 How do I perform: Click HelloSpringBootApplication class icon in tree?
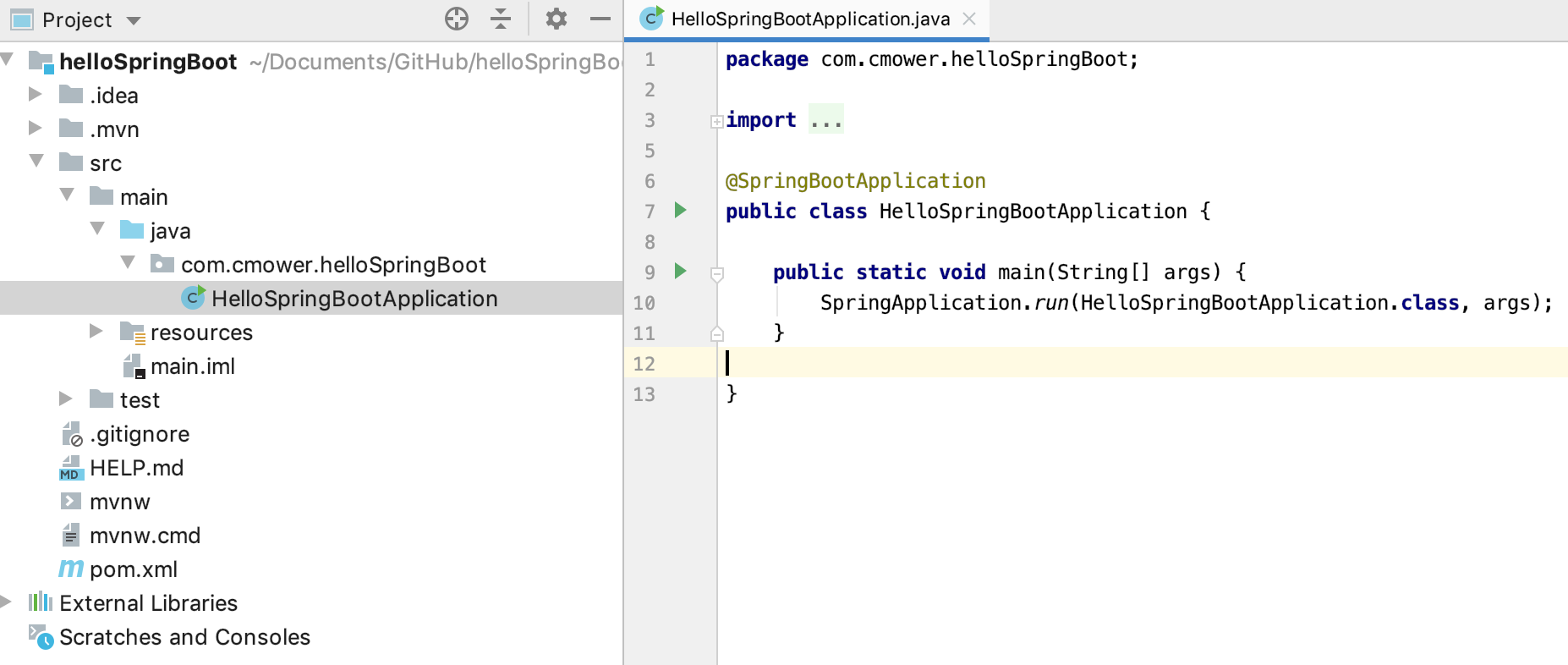(x=194, y=297)
